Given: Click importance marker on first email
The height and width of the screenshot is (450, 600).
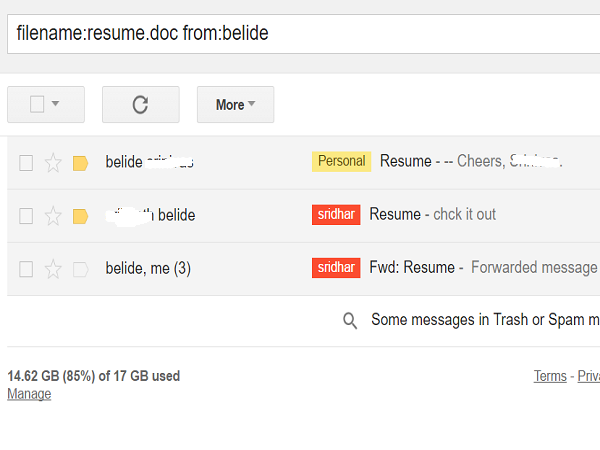Looking at the screenshot, I should (x=81, y=163).
